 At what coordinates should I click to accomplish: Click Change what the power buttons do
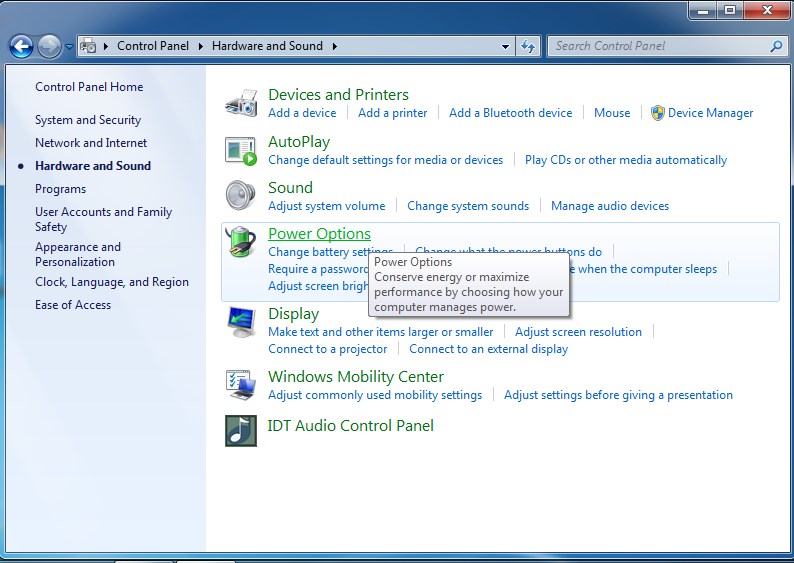coord(508,250)
